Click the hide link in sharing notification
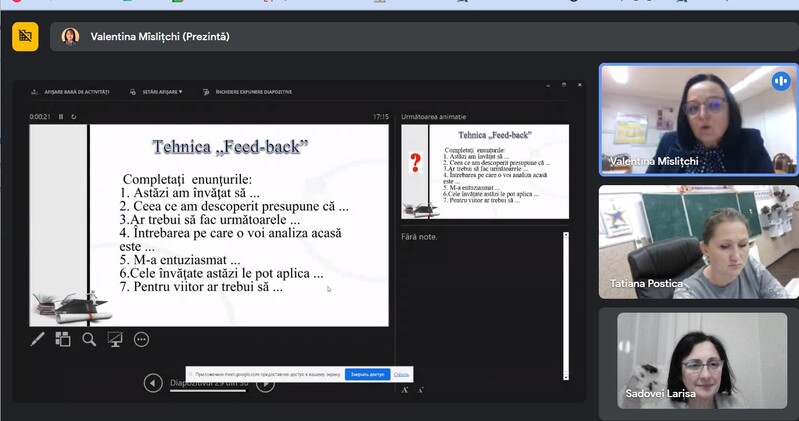 point(402,374)
